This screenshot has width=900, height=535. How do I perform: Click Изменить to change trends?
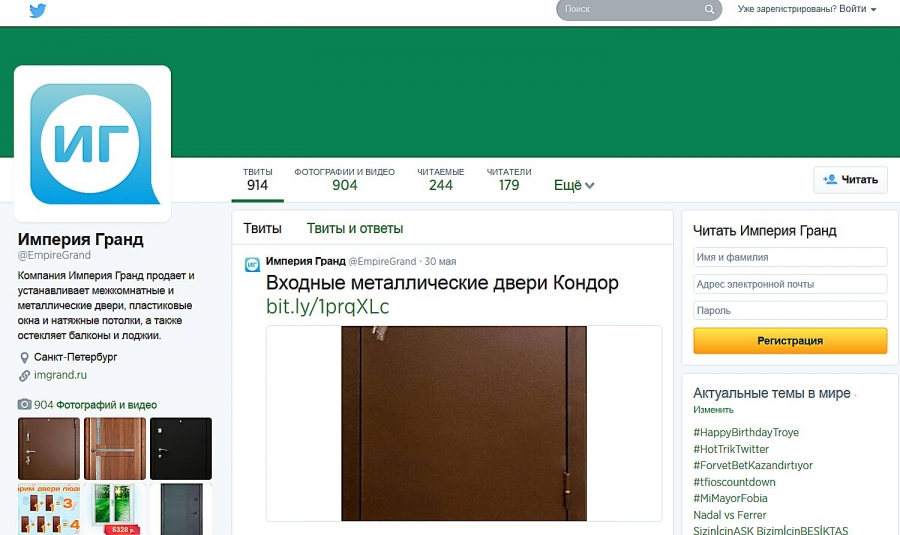713,410
